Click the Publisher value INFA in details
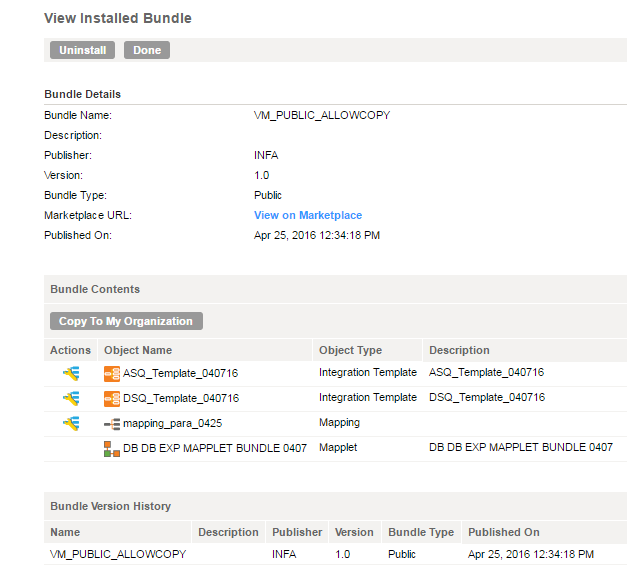Viewport: 627px width, 574px height. 266,155
